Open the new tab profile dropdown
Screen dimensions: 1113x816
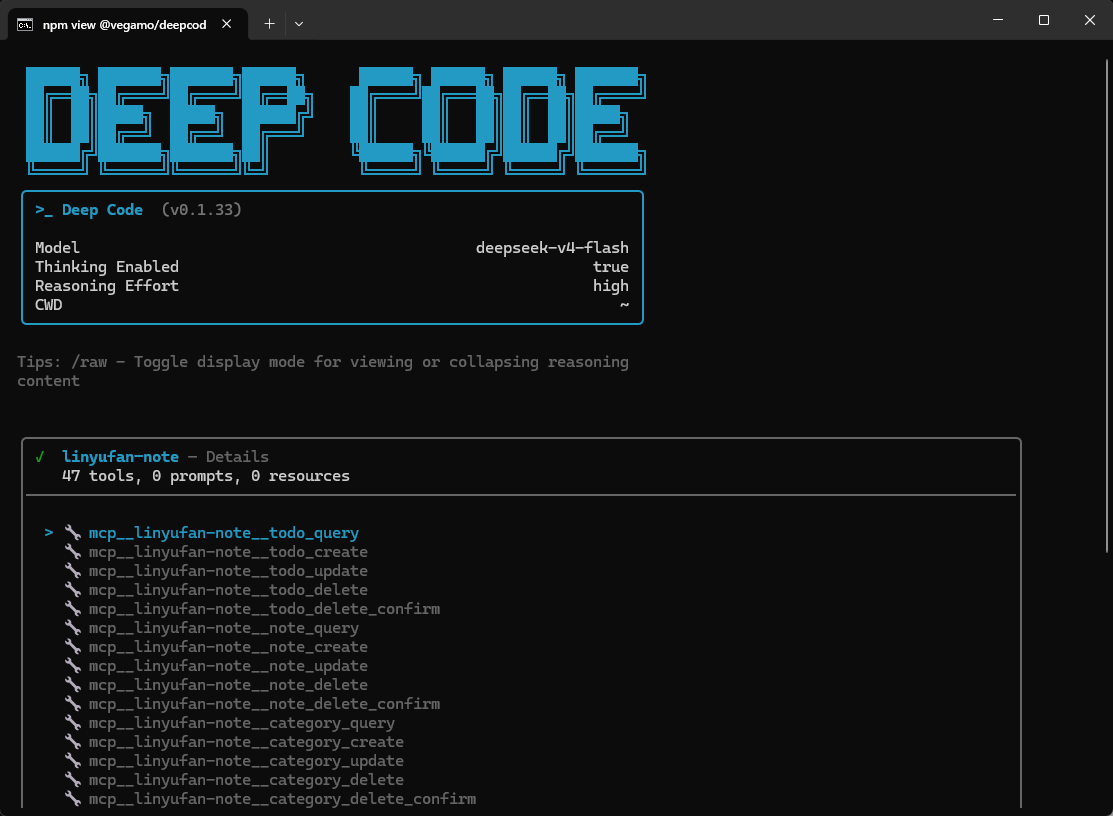click(x=299, y=24)
